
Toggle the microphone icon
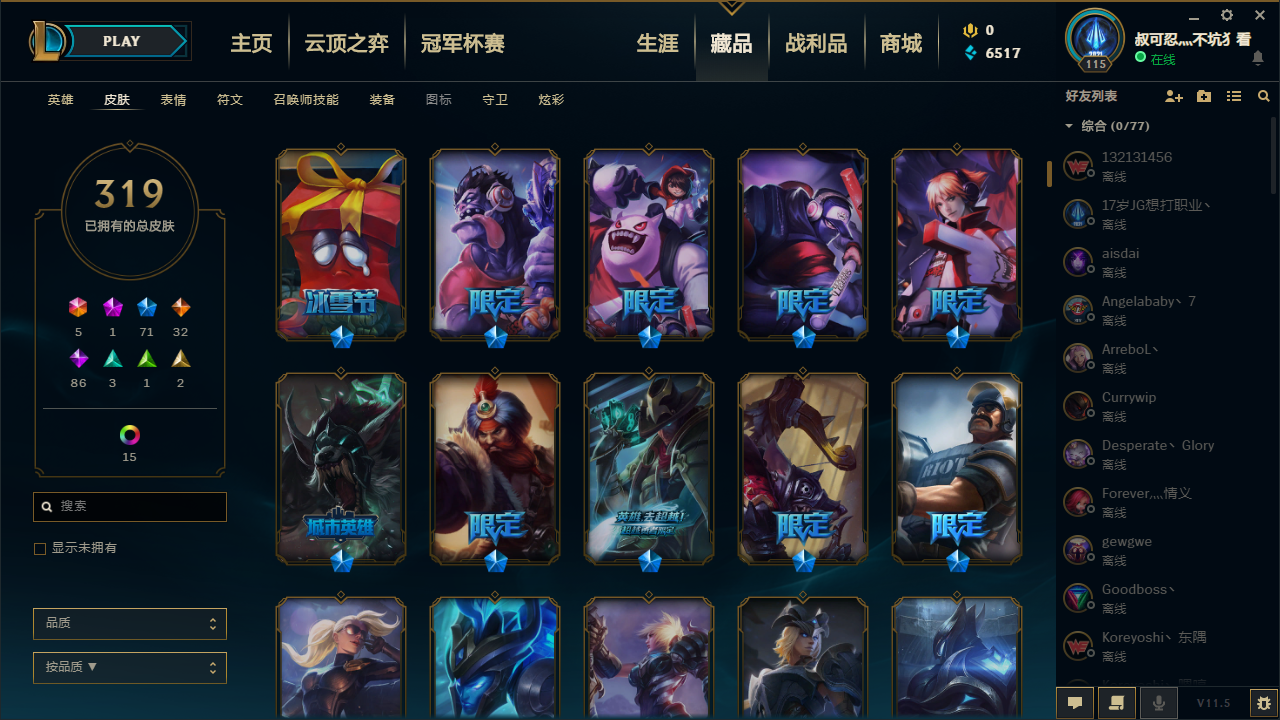1159,703
